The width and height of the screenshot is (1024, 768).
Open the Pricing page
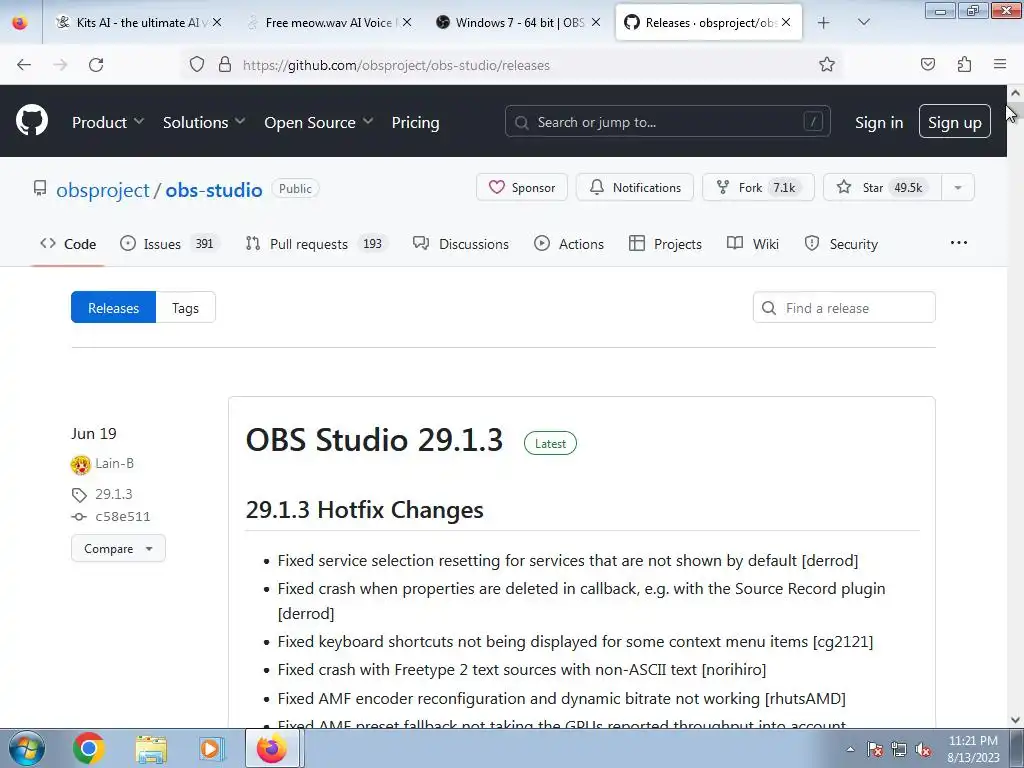tap(415, 122)
